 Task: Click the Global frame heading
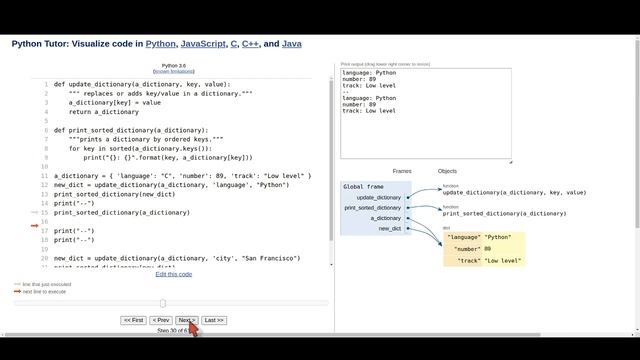363,187
